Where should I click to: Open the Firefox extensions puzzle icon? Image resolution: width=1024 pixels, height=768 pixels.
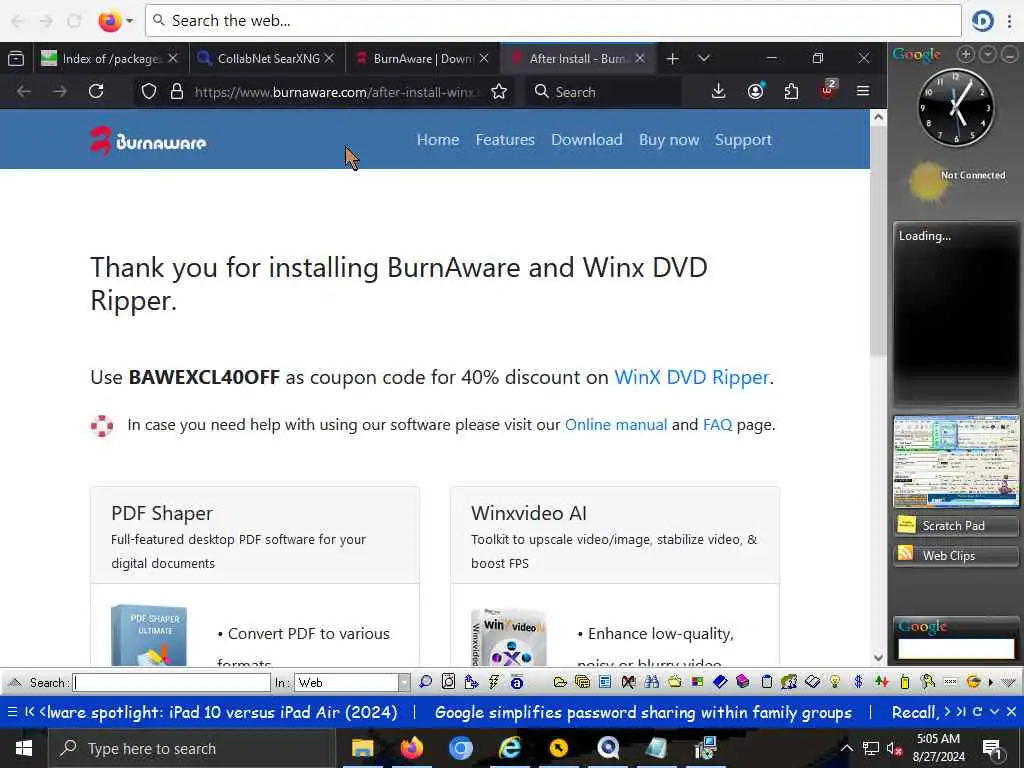791,91
